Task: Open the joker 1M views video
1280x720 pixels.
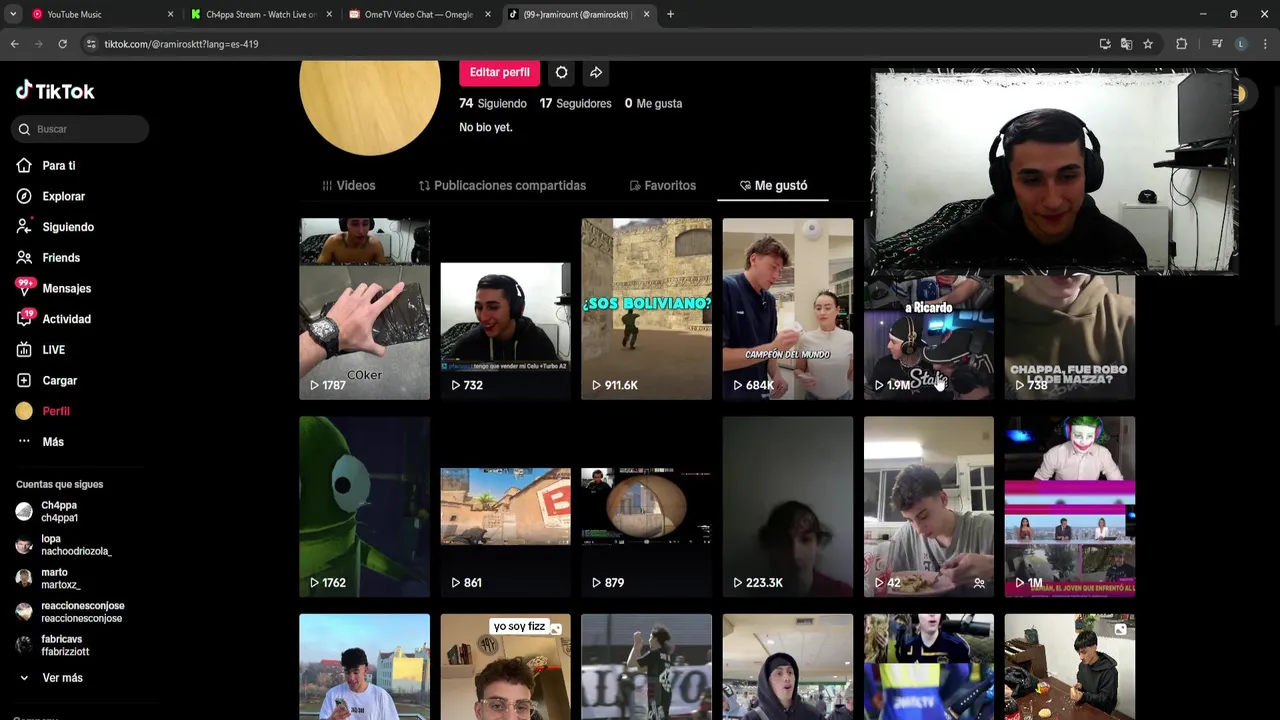Action: [x=1069, y=506]
